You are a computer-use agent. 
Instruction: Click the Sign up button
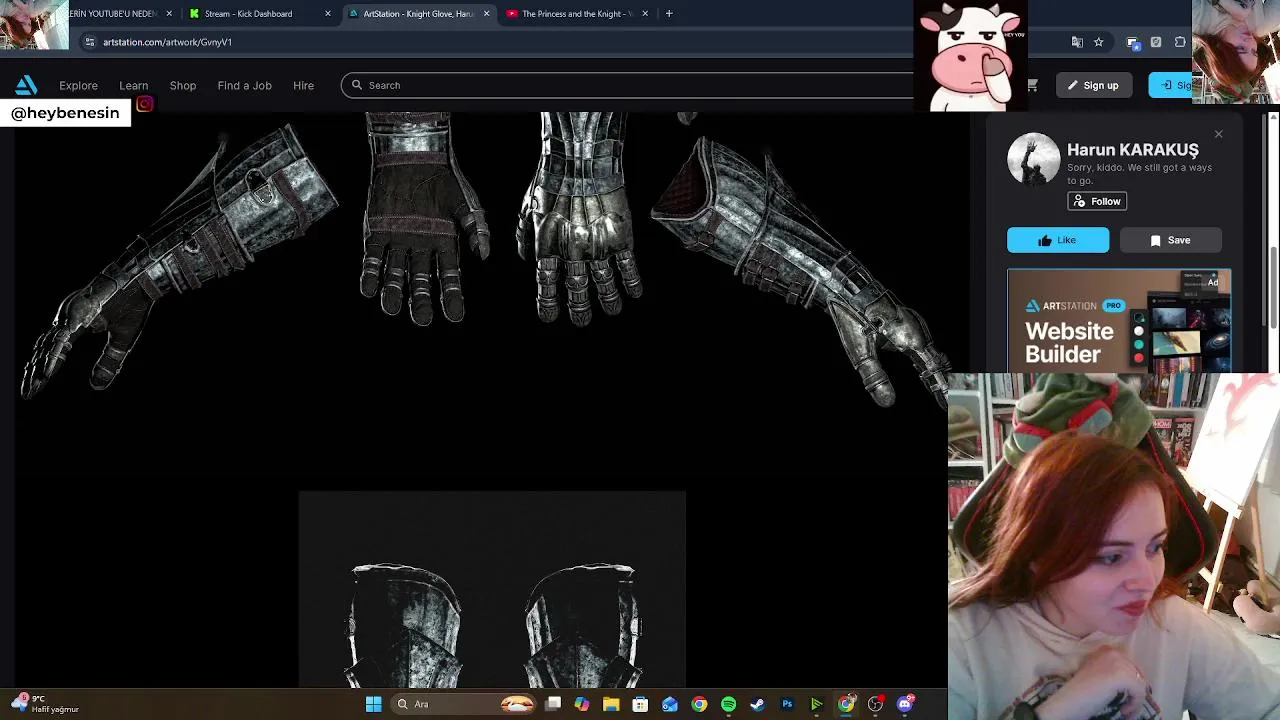tap(1092, 85)
